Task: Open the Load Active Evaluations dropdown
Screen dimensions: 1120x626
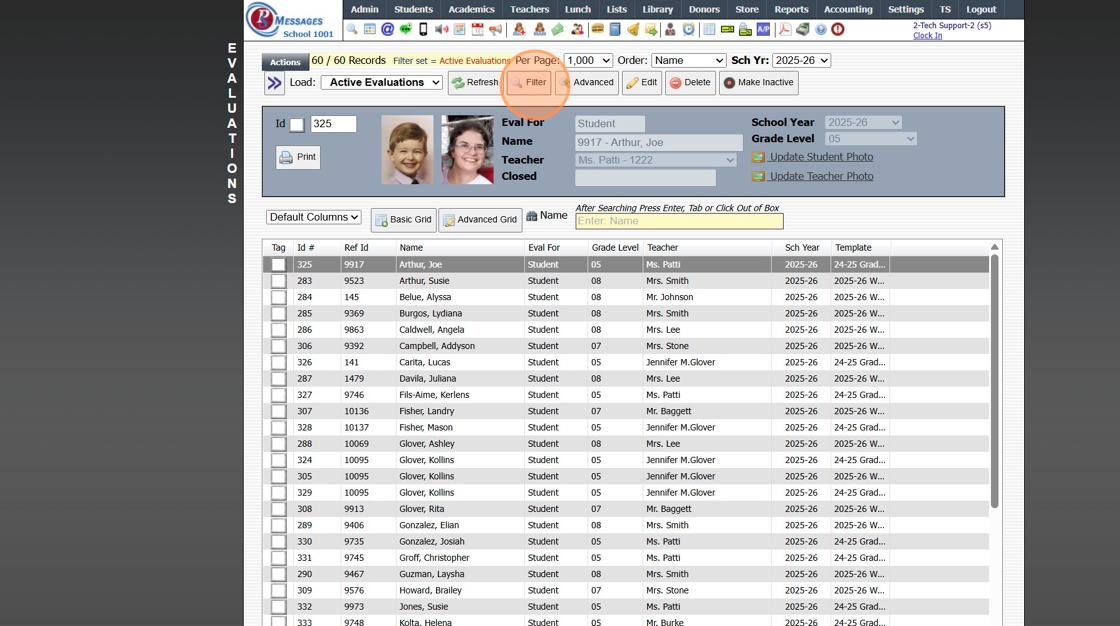Action: (x=381, y=83)
